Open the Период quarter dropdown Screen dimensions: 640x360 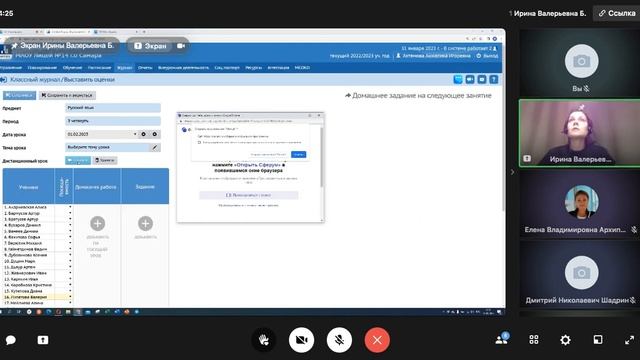tap(113, 121)
